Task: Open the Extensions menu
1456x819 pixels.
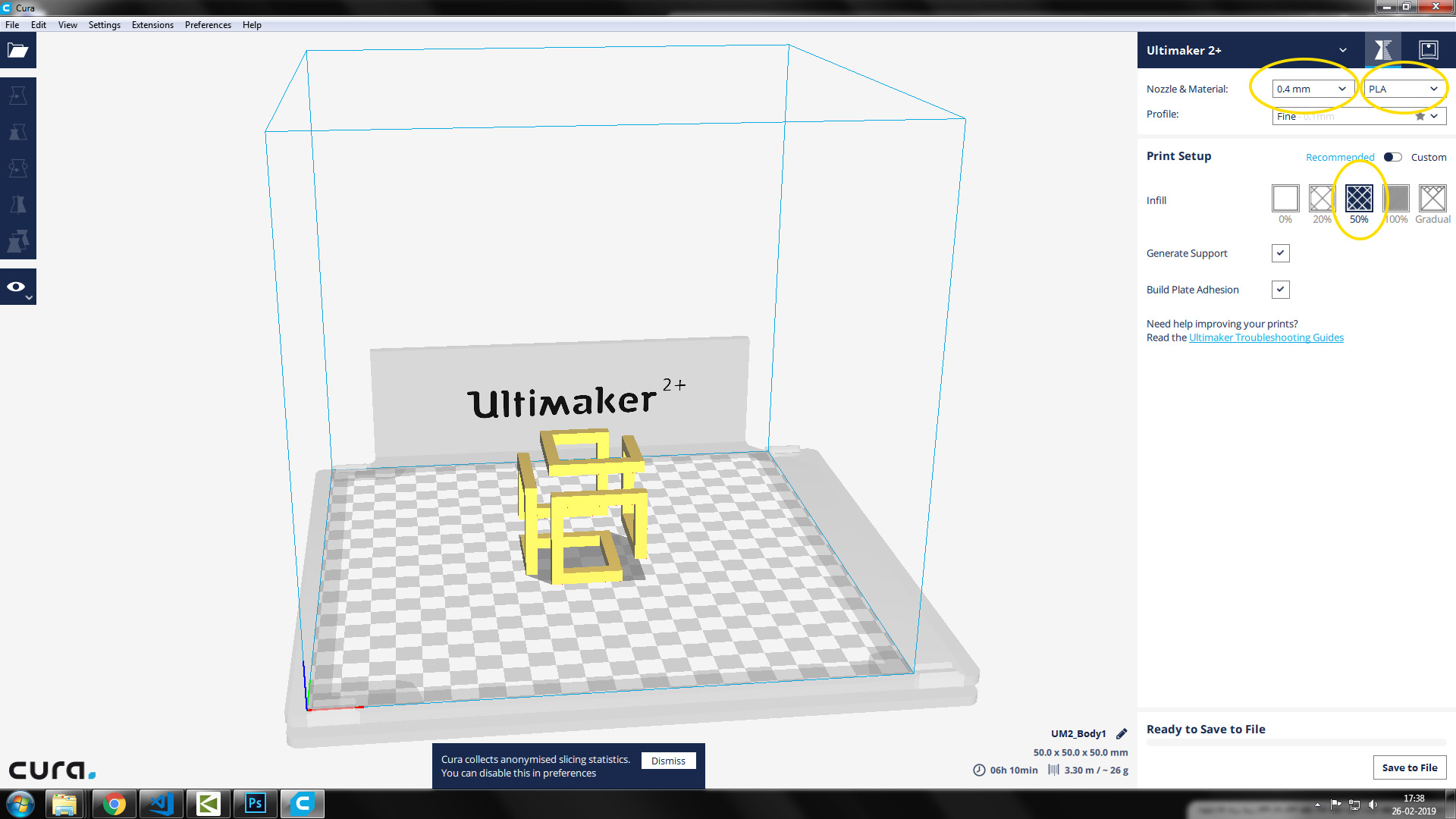Action: pos(152,25)
